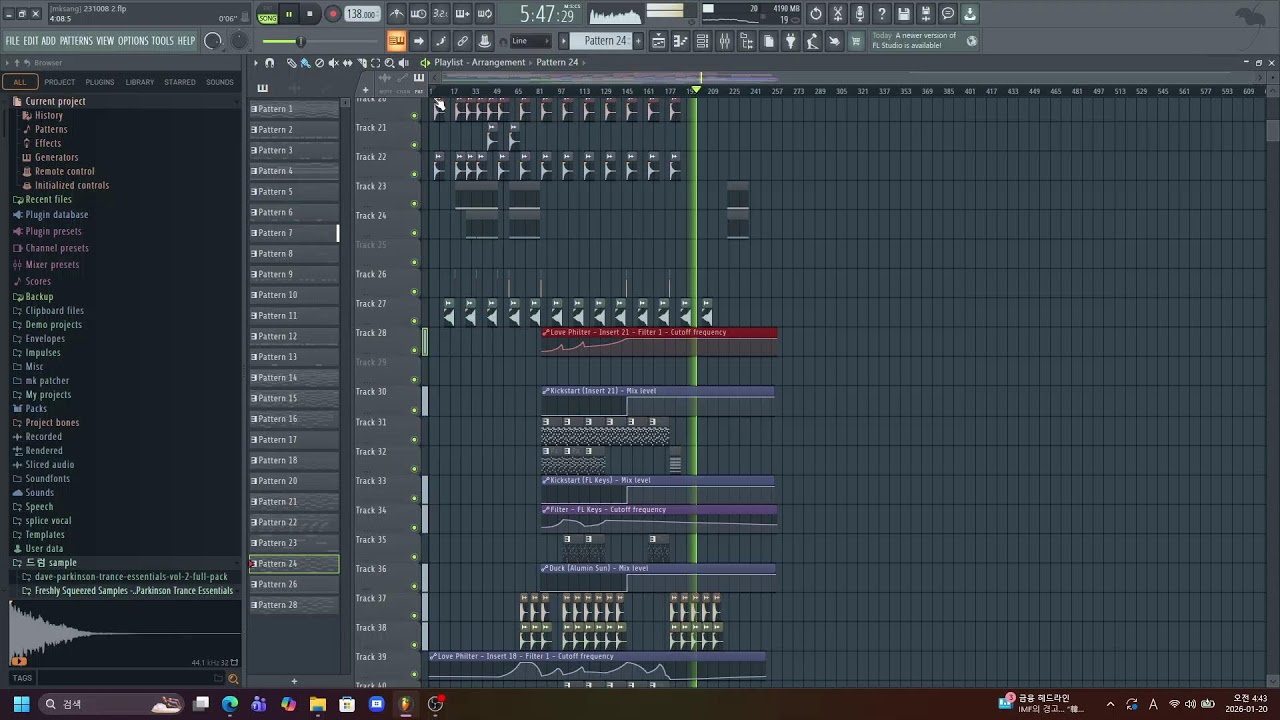Open the OPTIONS menu

point(133,41)
